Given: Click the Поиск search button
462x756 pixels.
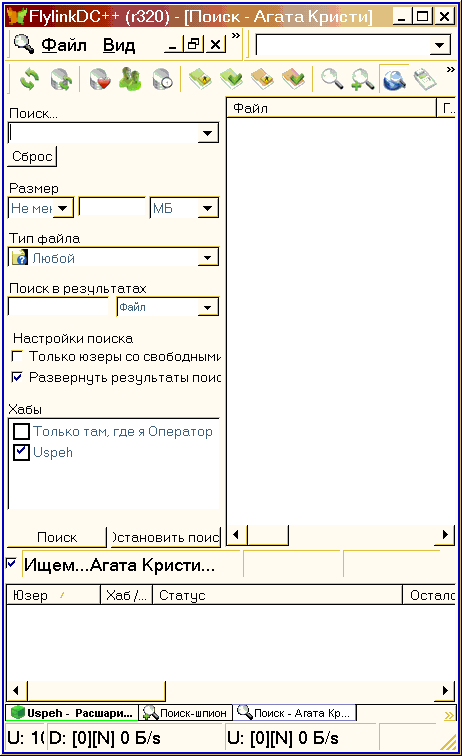Looking at the screenshot, I should (x=57, y=537).
